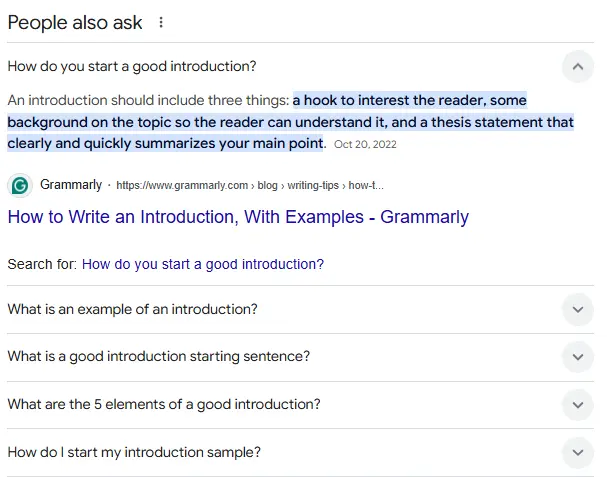This screenshot has width=607, height=477.
Task: Open 'How do I start my introduction sample?' question
Action: 134,452
